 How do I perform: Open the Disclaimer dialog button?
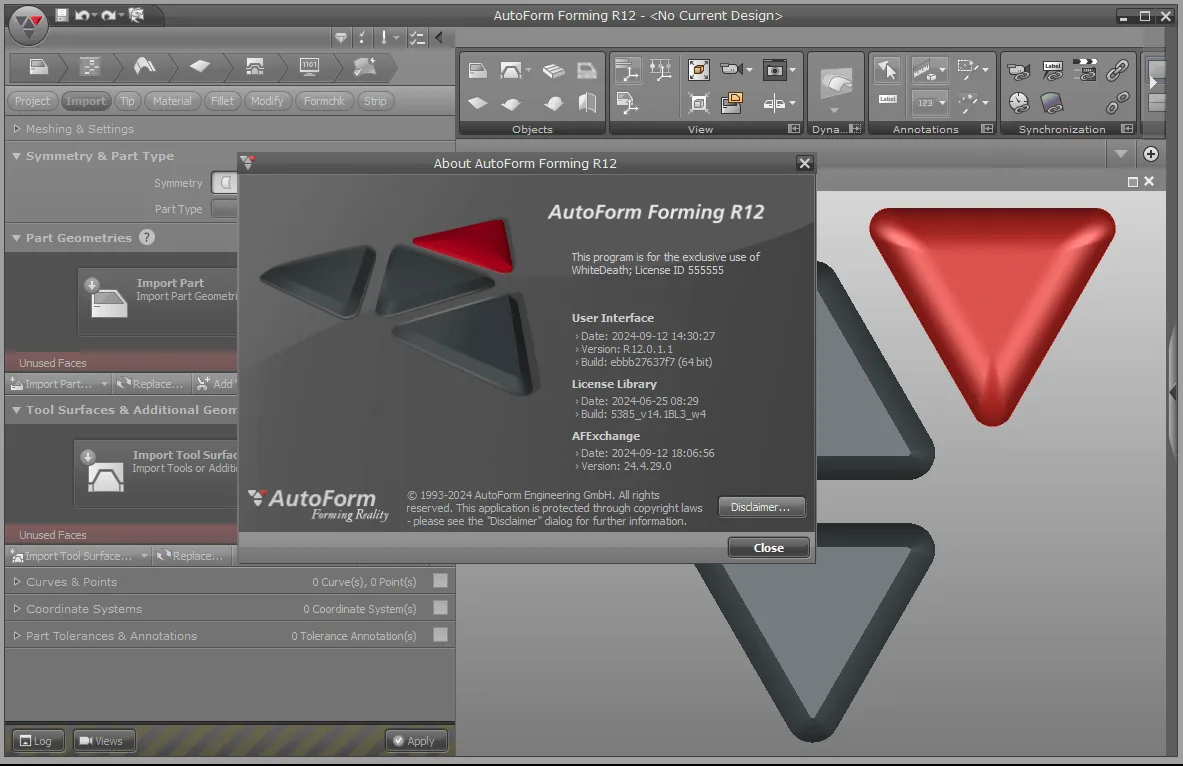(x=761, y=507)
